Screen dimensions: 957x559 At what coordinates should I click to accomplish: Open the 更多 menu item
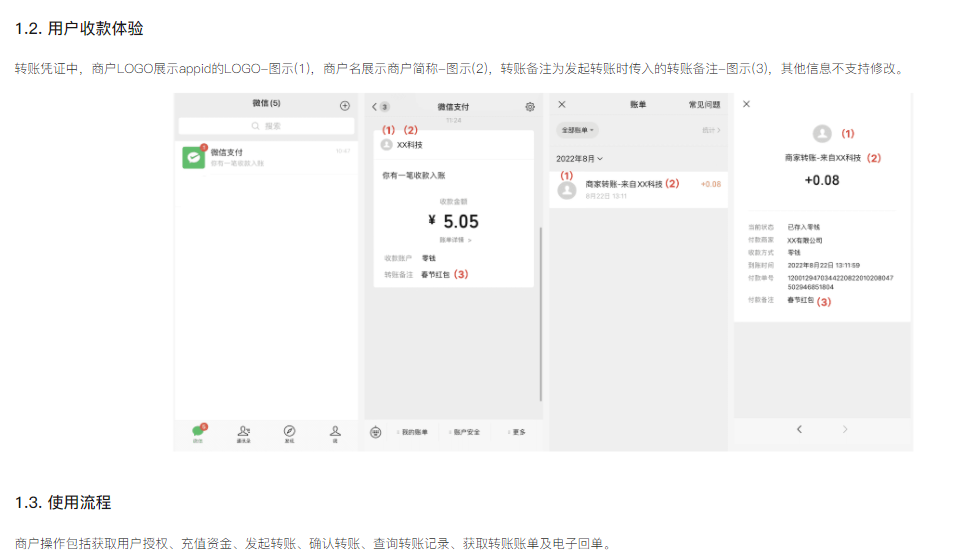(x=517, y=432)
